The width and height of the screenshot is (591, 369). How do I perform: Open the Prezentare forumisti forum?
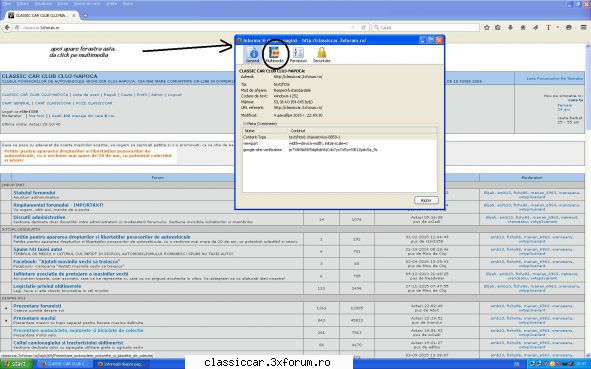pyautogui.click(x=37, y=306)
